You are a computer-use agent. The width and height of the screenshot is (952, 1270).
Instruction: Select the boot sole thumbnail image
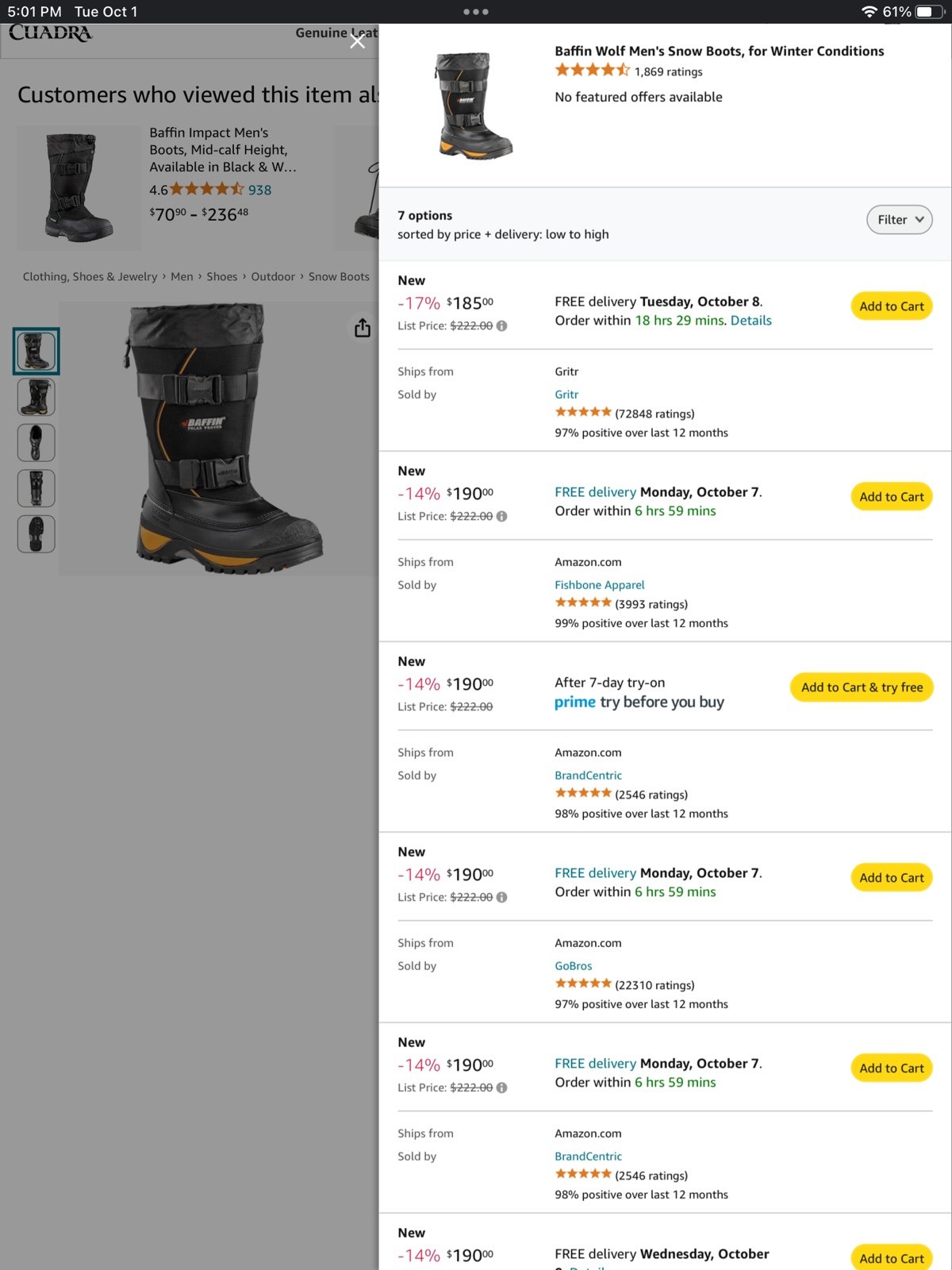click(x=36, y=533)
